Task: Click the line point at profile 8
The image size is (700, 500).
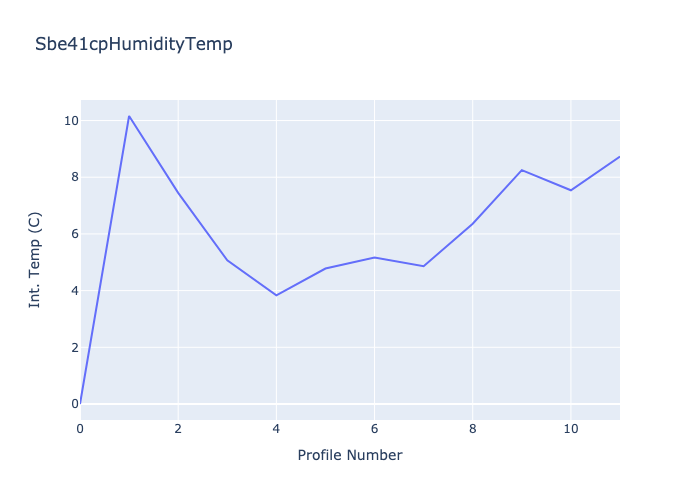Action: pos(472,223)
